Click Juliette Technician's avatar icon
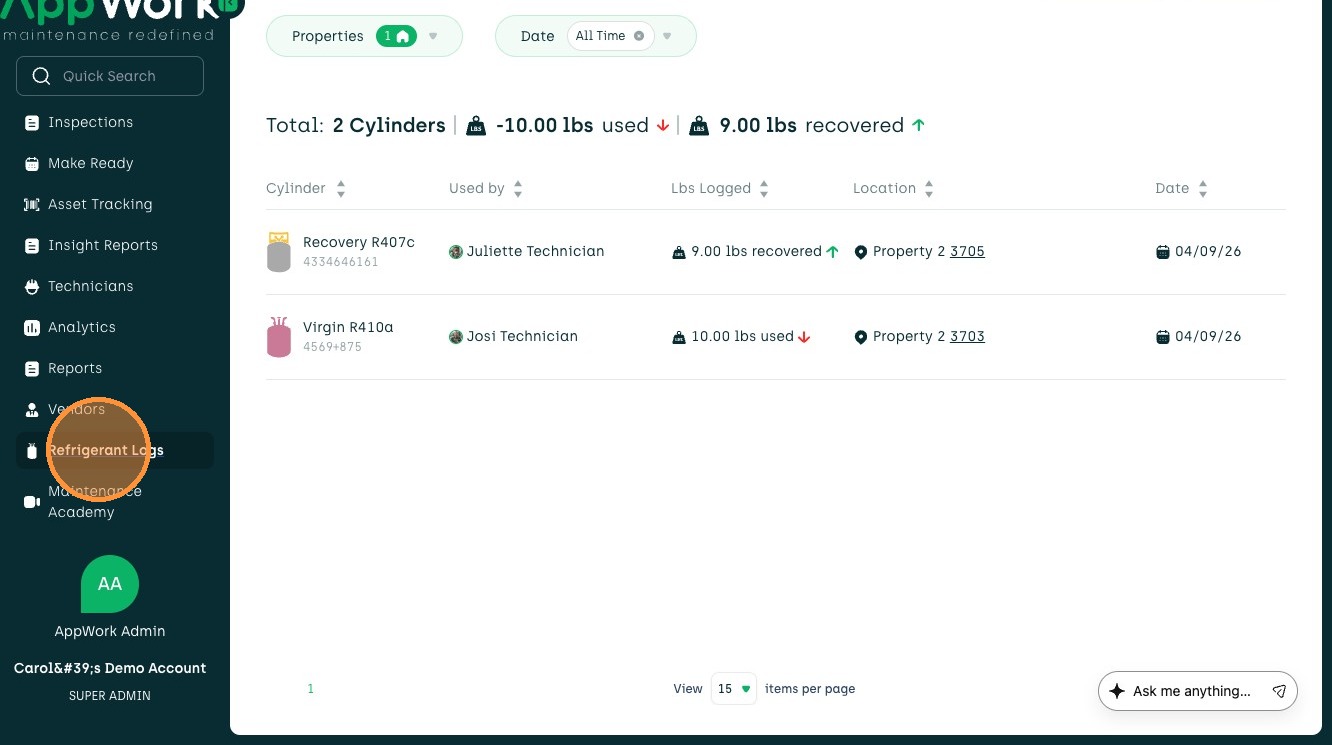The width and height of the screenshot is (1332, 745). click(x=456, y=252)
